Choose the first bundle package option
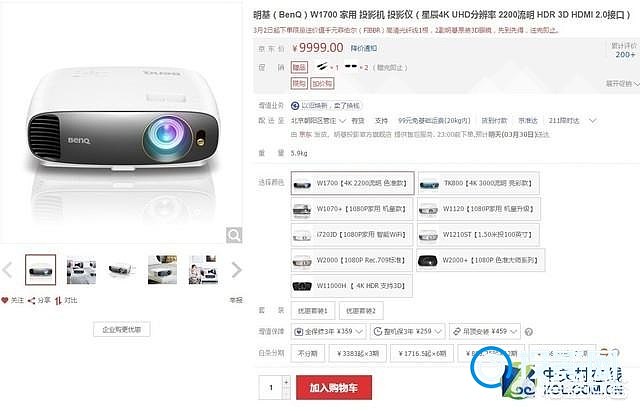 (x=313, y=311)
